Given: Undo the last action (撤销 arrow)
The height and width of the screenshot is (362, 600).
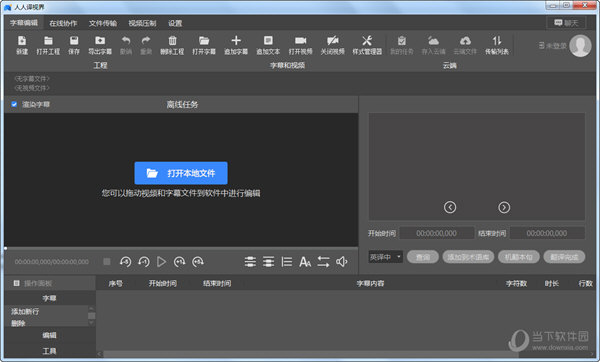Looking at the screenshot, I should 126,45.
